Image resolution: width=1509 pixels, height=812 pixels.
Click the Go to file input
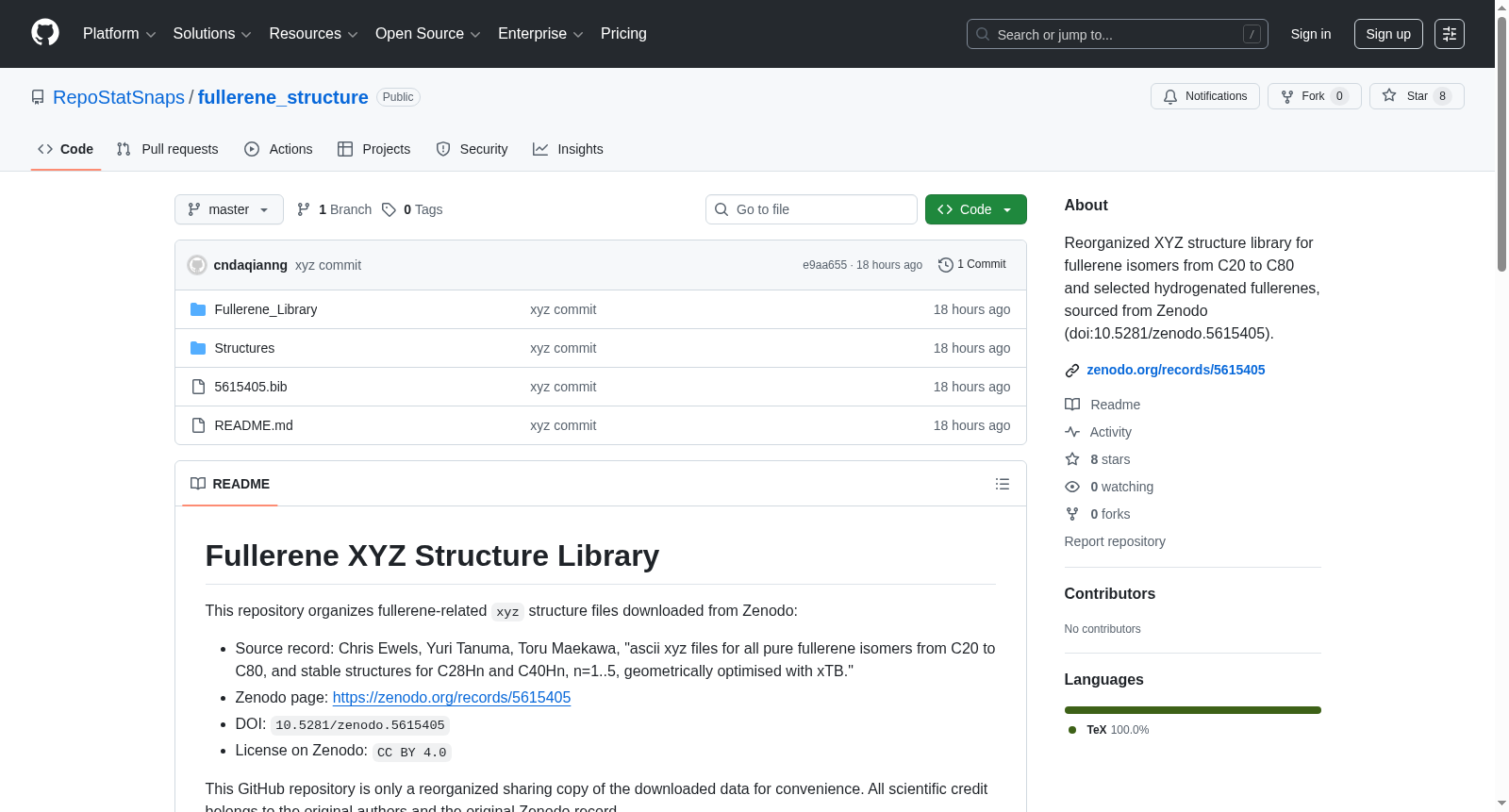click(x=811, y=209)
